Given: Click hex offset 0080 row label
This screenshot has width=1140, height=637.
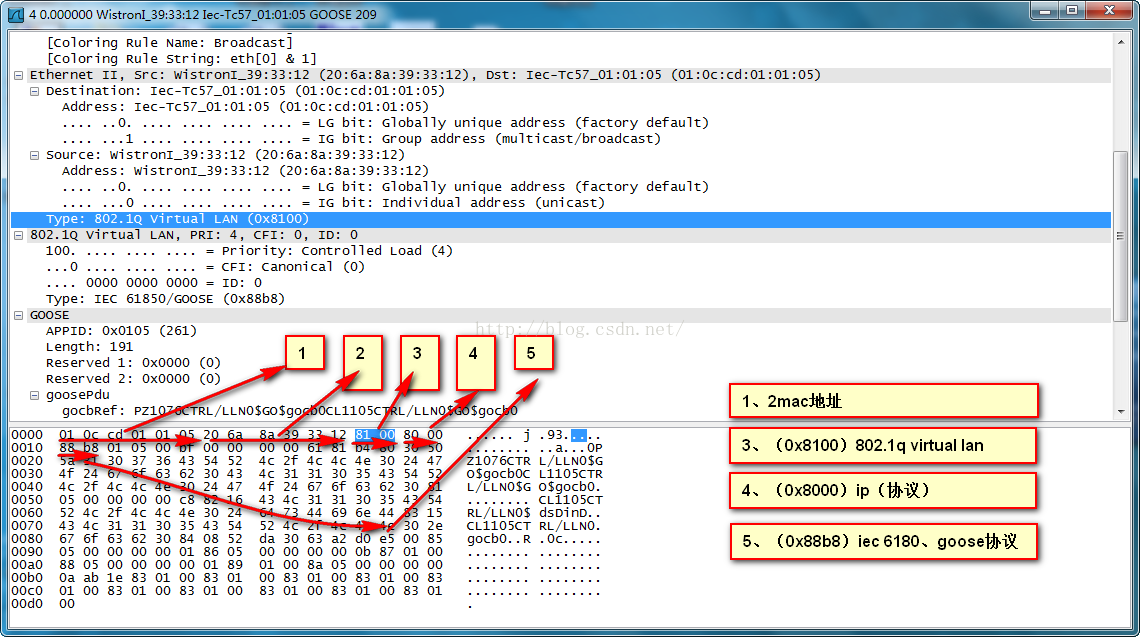Looking at the screenshot, I should (27, 539).
